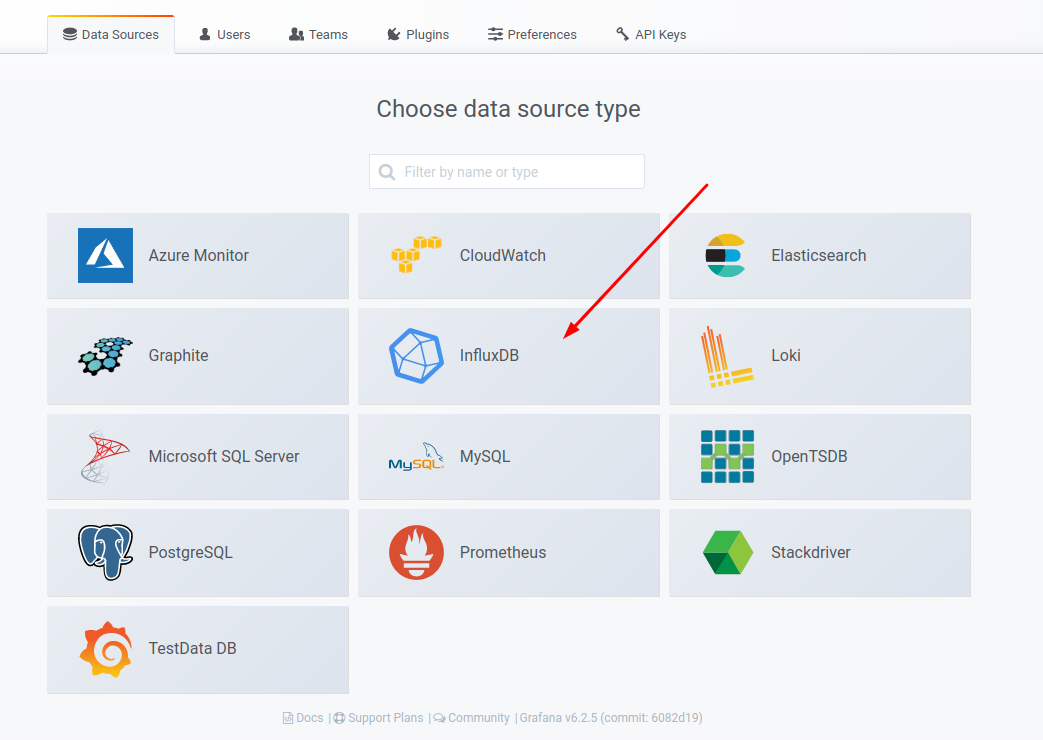Go to the Preferences tab
The width and height of the screenshot is (1043, 740).
pos(532,35)
